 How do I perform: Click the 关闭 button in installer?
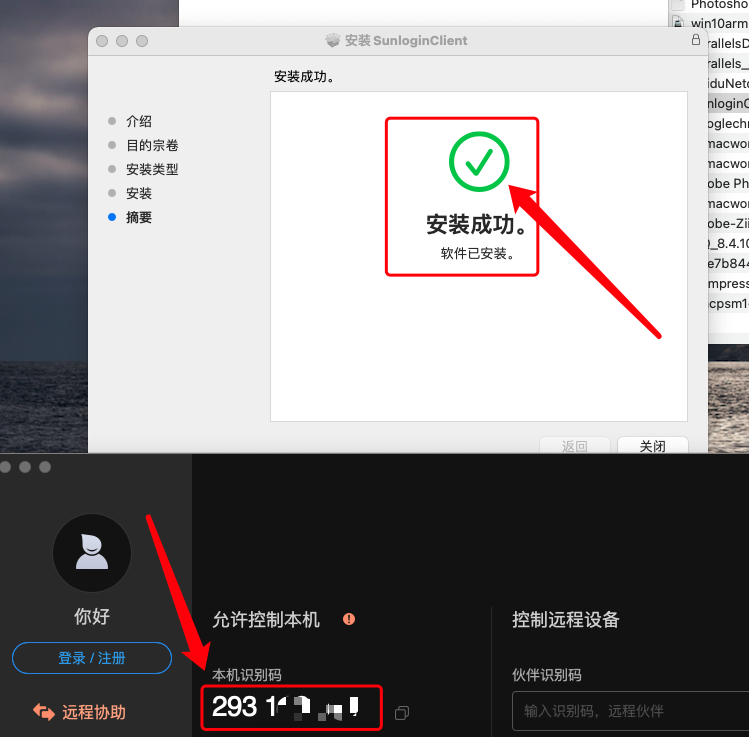tap(653, 446)
